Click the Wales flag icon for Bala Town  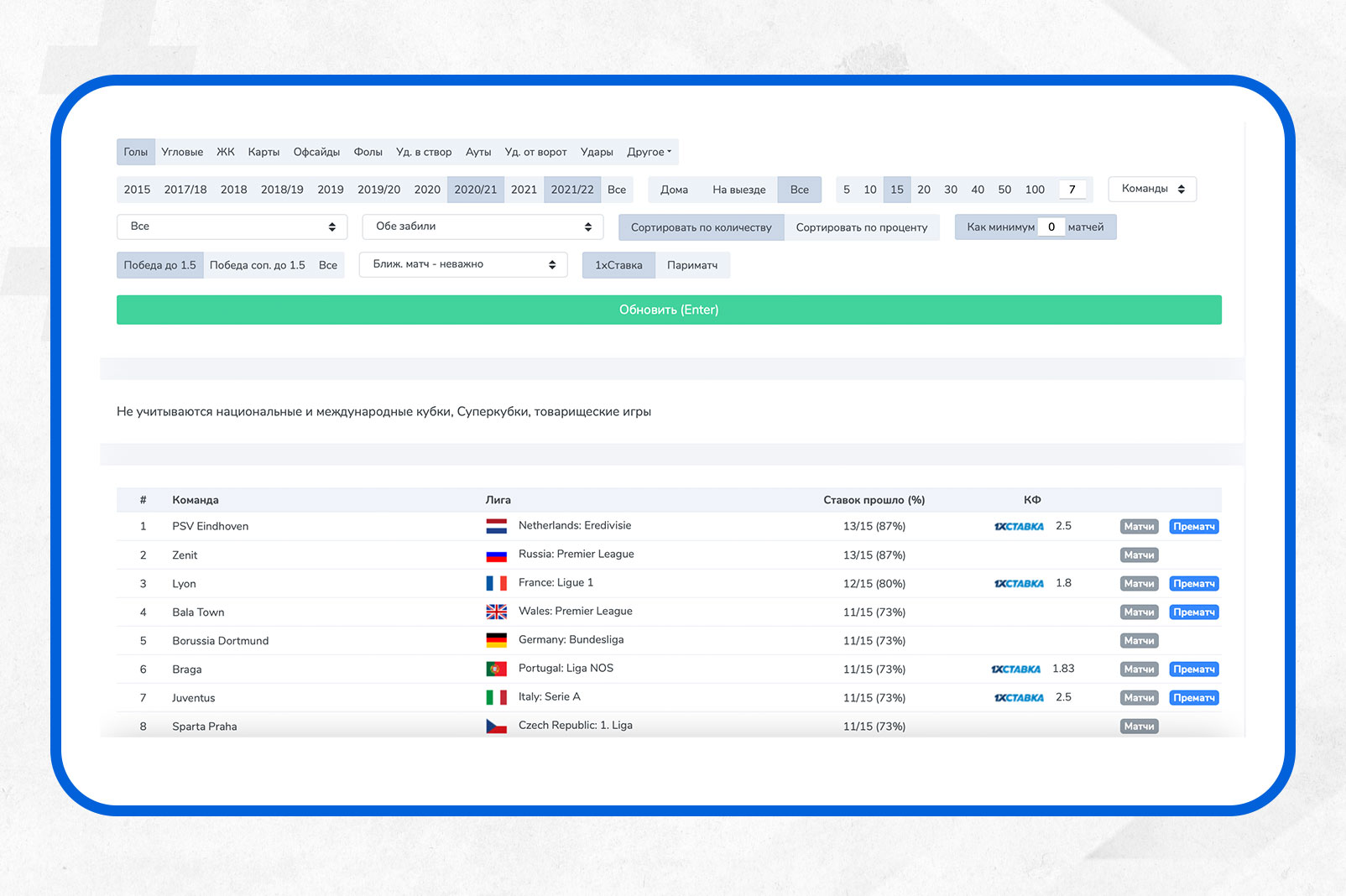[x=496, y=612]
